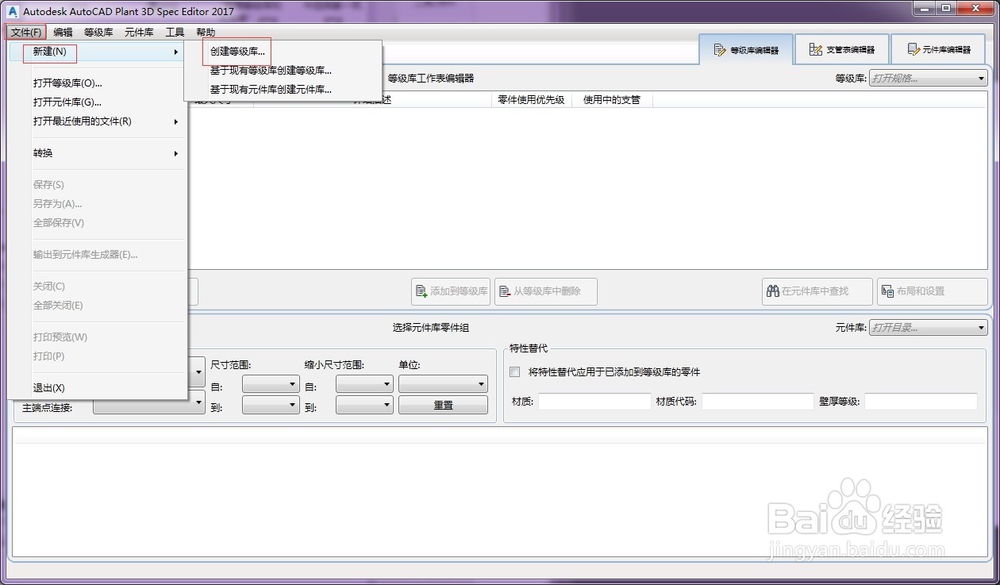Maximize the Spec Editor window
1000x585 pixels.
click(946, 8)
